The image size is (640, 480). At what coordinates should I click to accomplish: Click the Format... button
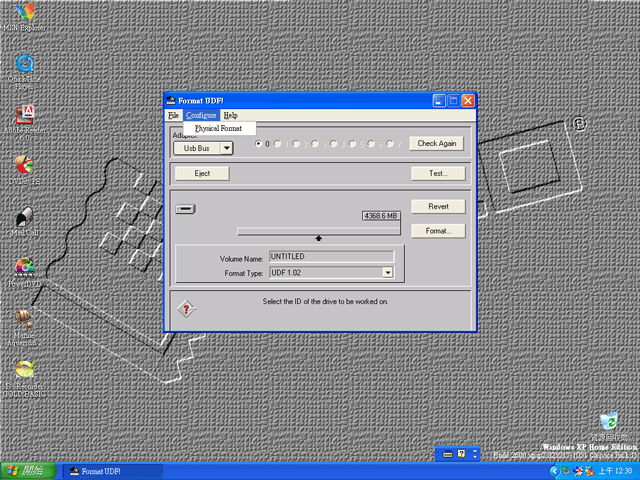[438, 231]
